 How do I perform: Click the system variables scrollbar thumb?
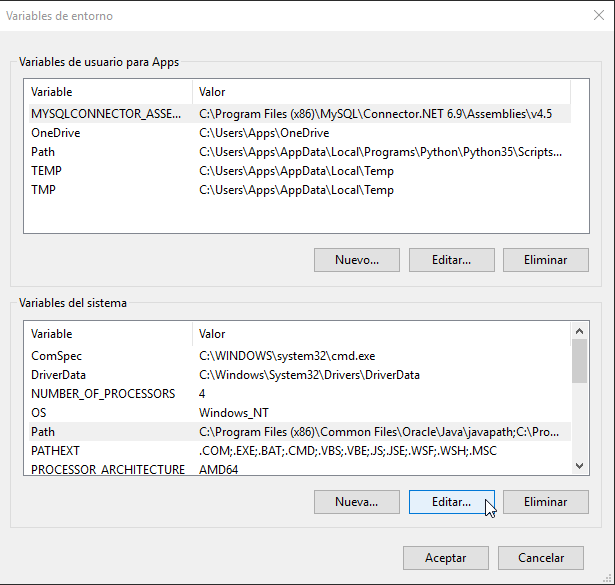[x=579, y=361]
